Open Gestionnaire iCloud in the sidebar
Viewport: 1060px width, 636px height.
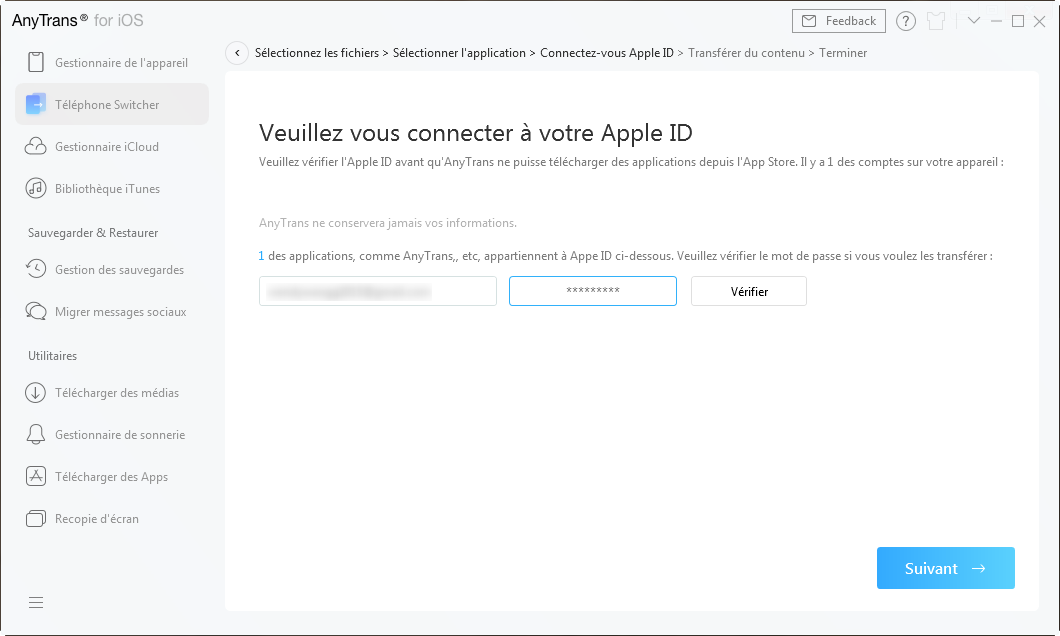click(112, 147)
